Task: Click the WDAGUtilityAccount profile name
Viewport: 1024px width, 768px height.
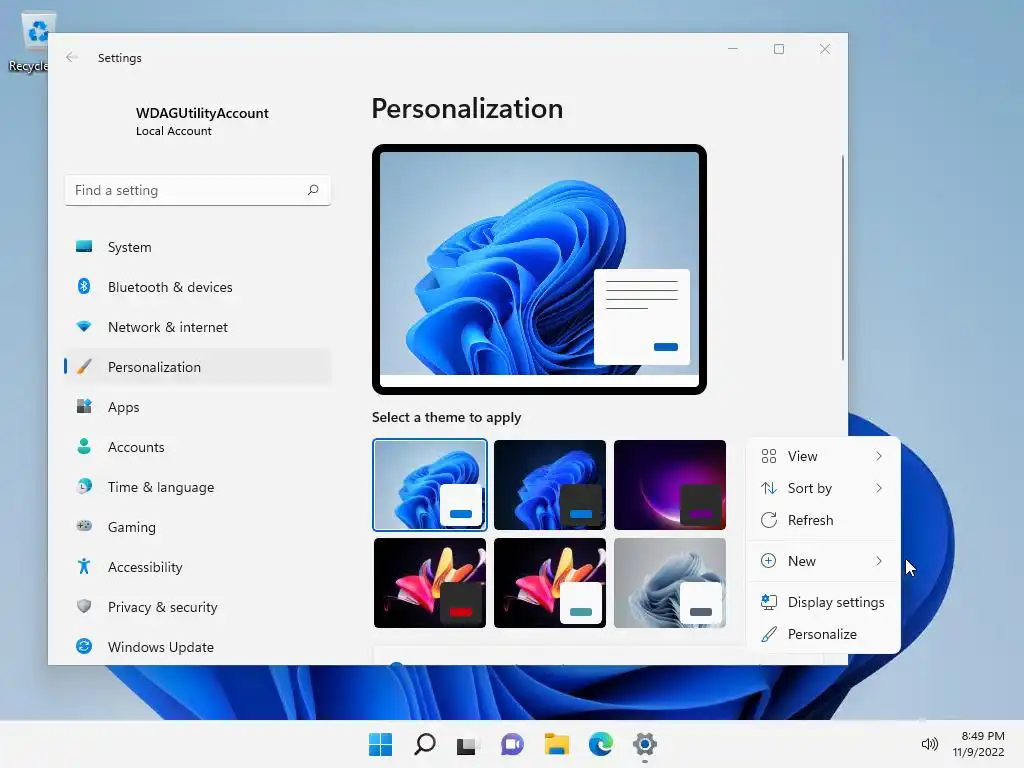Action: tap(202, 113)
